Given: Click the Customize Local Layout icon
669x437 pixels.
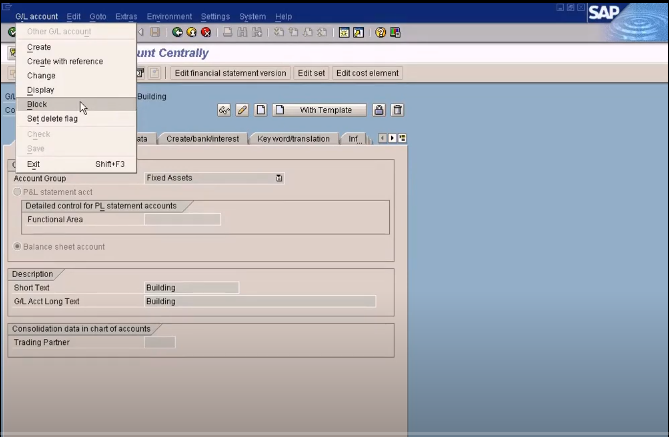Looking at the screenshot, I should coord(395,32).
